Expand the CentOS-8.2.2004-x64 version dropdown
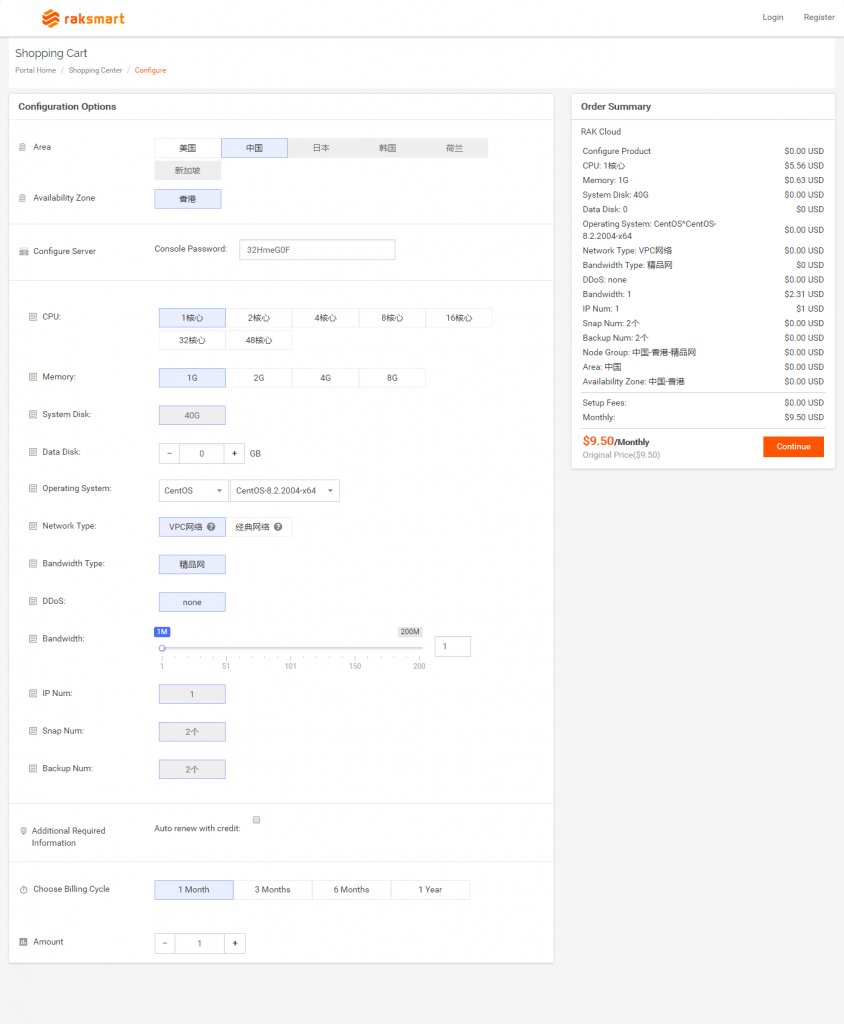 285,490
